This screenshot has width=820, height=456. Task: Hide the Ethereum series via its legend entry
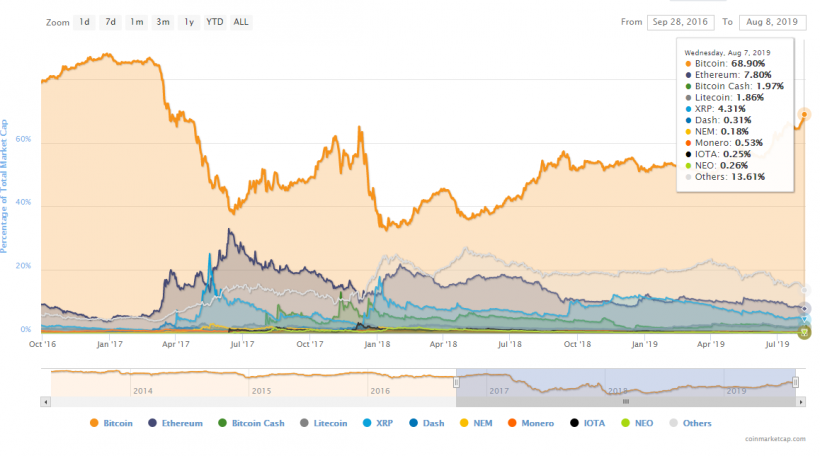click(x=176, y=423)
